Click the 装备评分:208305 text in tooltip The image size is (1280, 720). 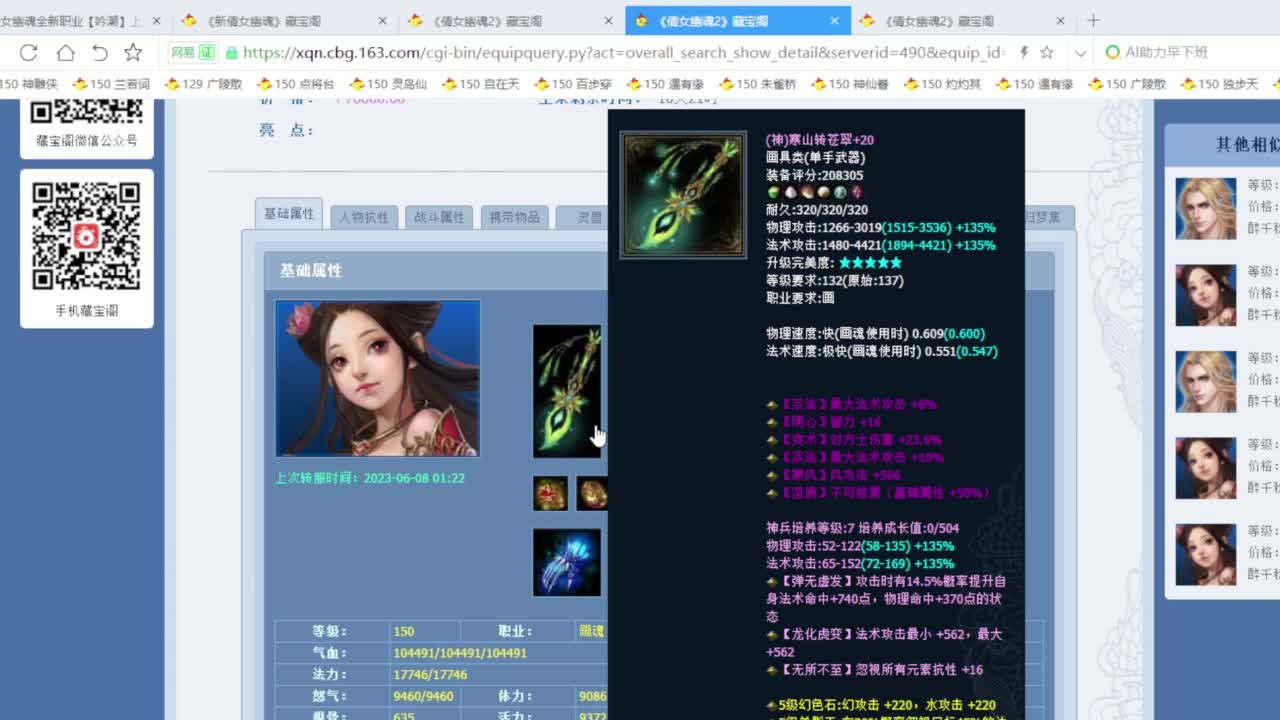coord(814,175)
